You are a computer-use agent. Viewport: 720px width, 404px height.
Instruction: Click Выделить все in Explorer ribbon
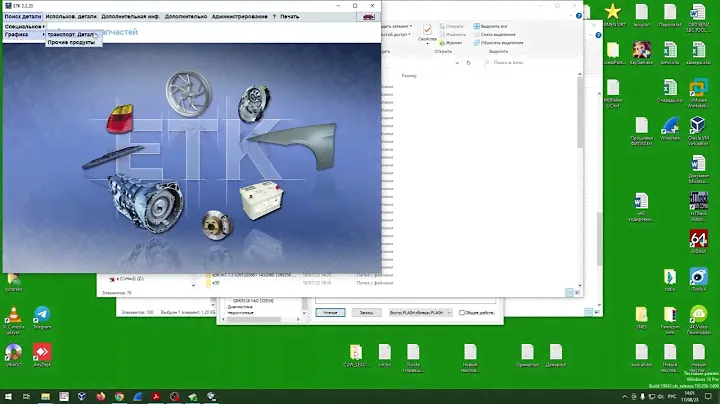click(495, 26)
